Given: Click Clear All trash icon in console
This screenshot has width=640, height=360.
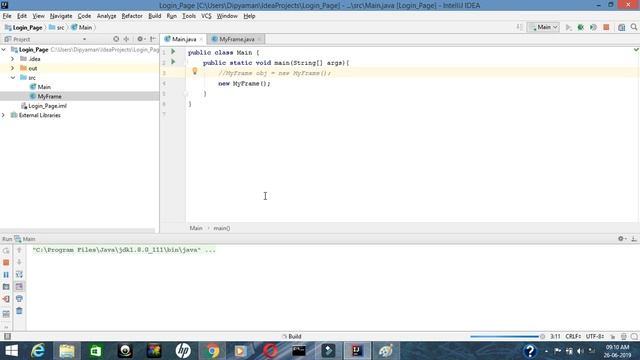Looking at the screenshot, I should 19,311.
